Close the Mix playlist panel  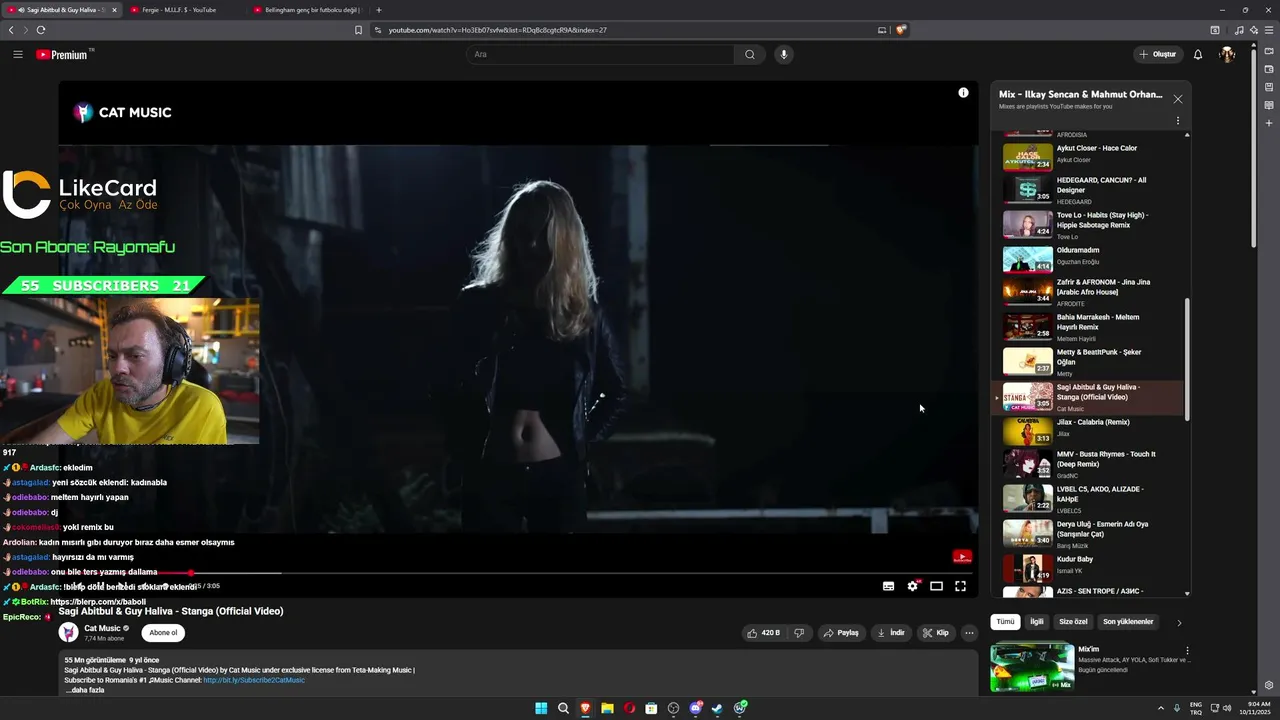pyautogui.click(x=1178, y=99)
